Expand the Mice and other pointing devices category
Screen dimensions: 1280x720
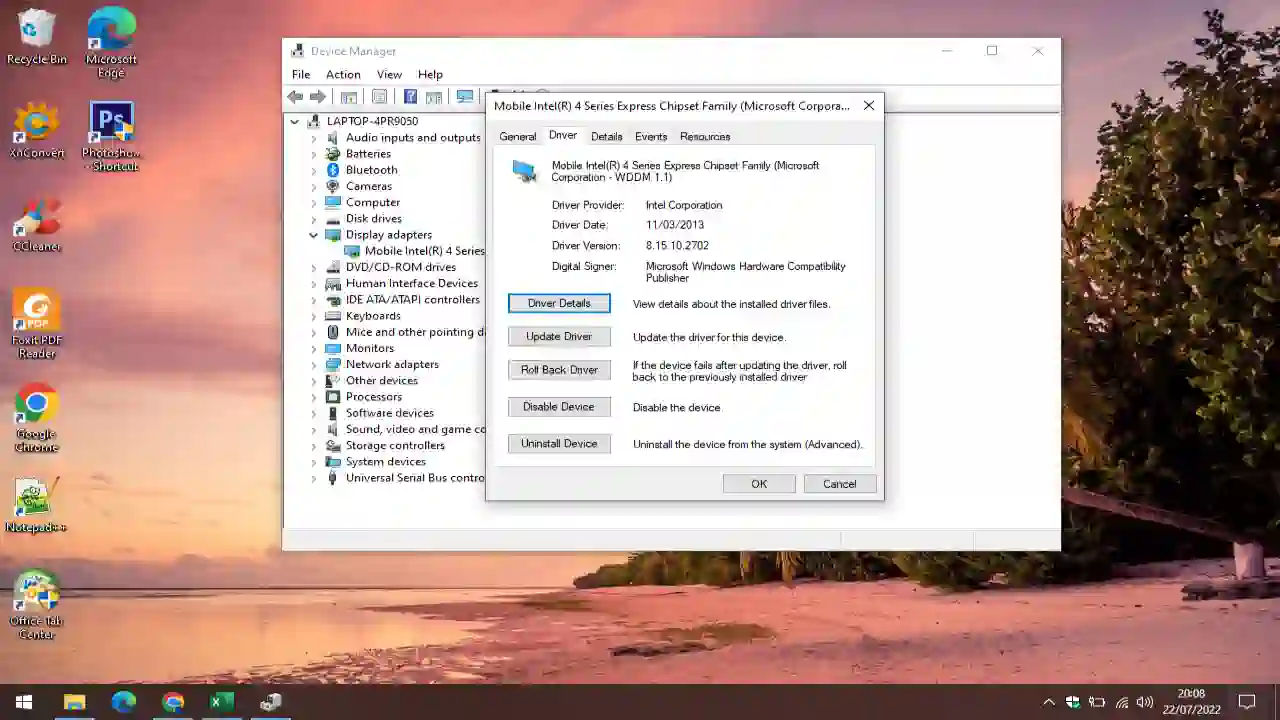tap(313, 332)
